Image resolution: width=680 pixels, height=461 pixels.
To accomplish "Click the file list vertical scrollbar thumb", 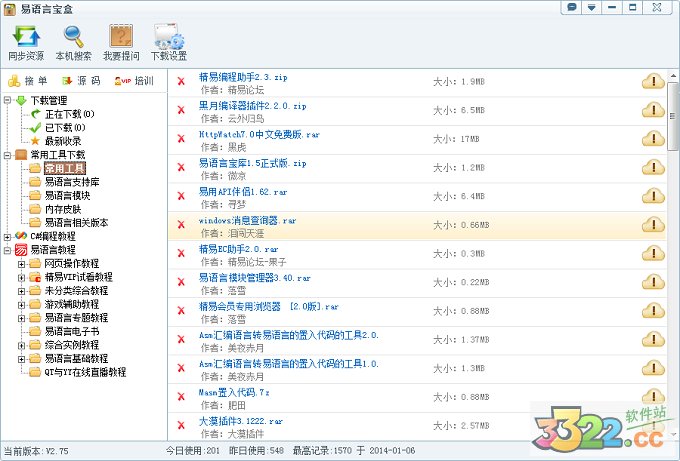I will coord(673,116).
